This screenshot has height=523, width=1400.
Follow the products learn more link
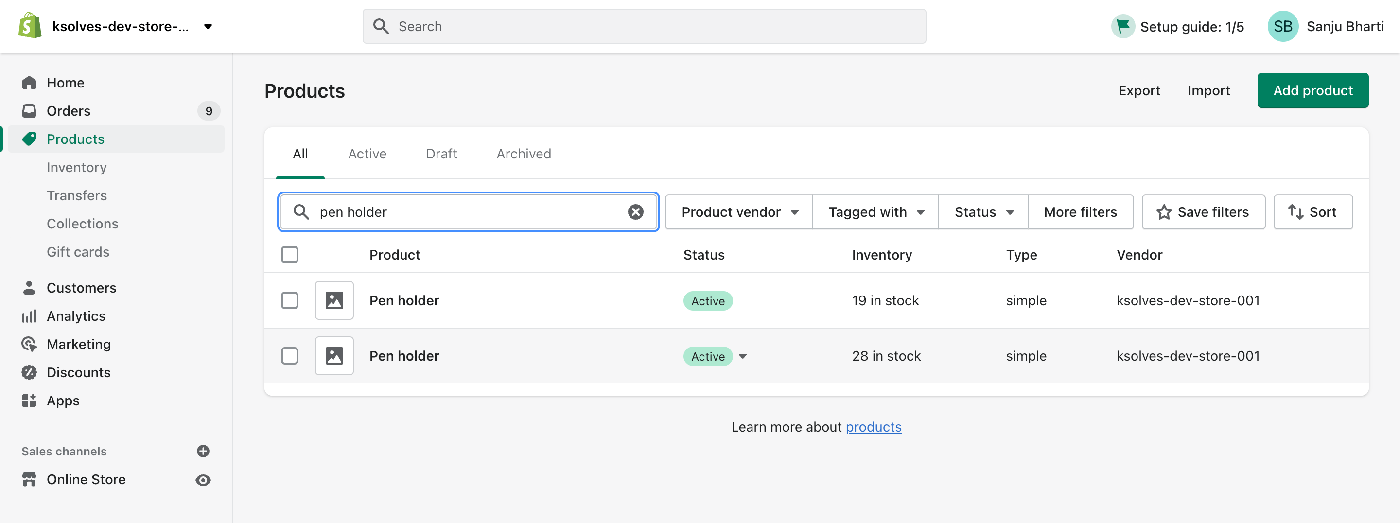point(874,427)
